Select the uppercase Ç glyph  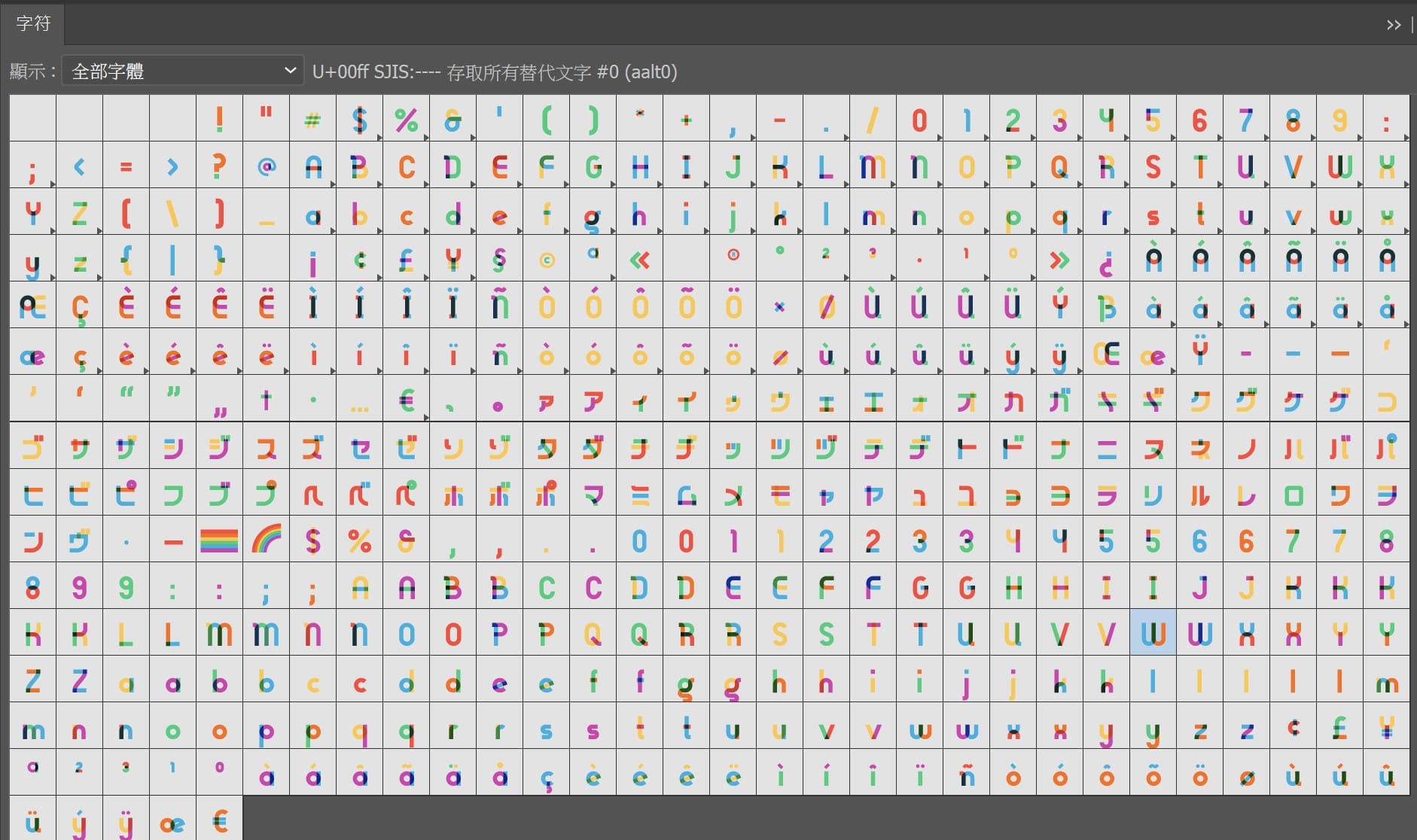point(80,306)
